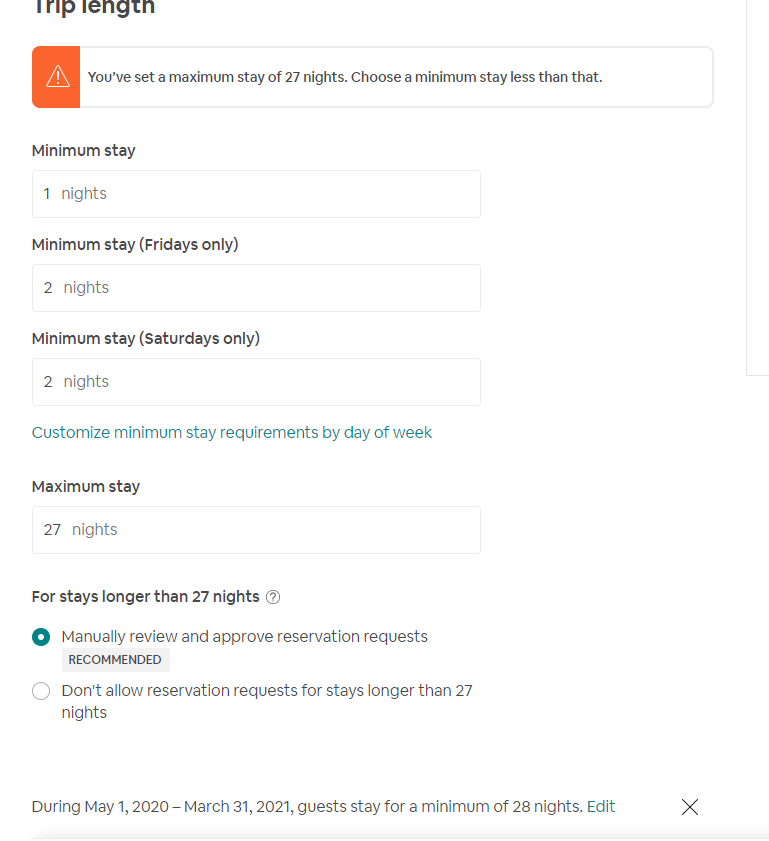Image resolution: width=769 pixels, height=841 pixels.
Task: Click the plain "Minimum stay" label
Action: pyautogui.click(x=83, y=151)
